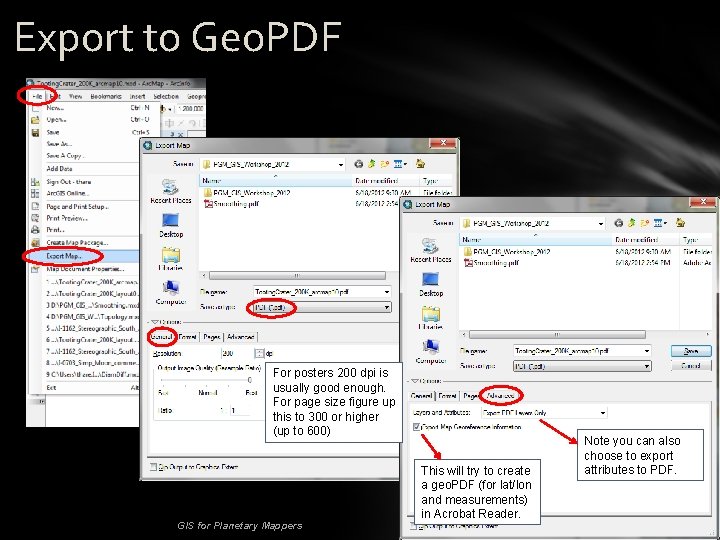Toggle Clip Output to Graphics Extent in behind dialog
Image resolution: width=720 pixels, height=540 pixels.
(x=153, y=467)
